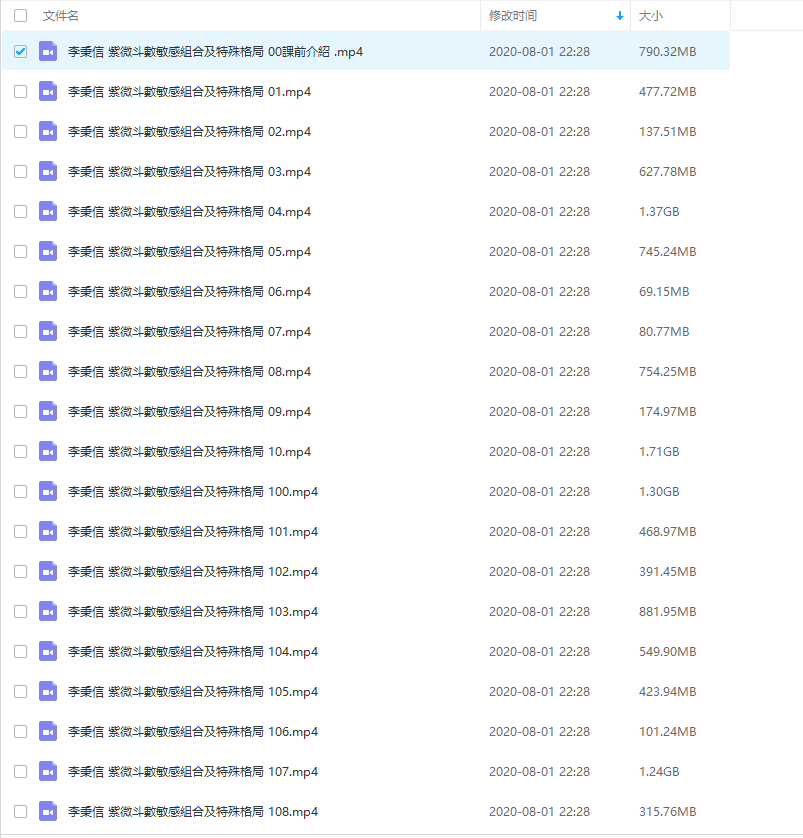Screen dimensions: 803x838
Task: Click video icon for 00課前介紹 file
Action: (x=48, y=51)
